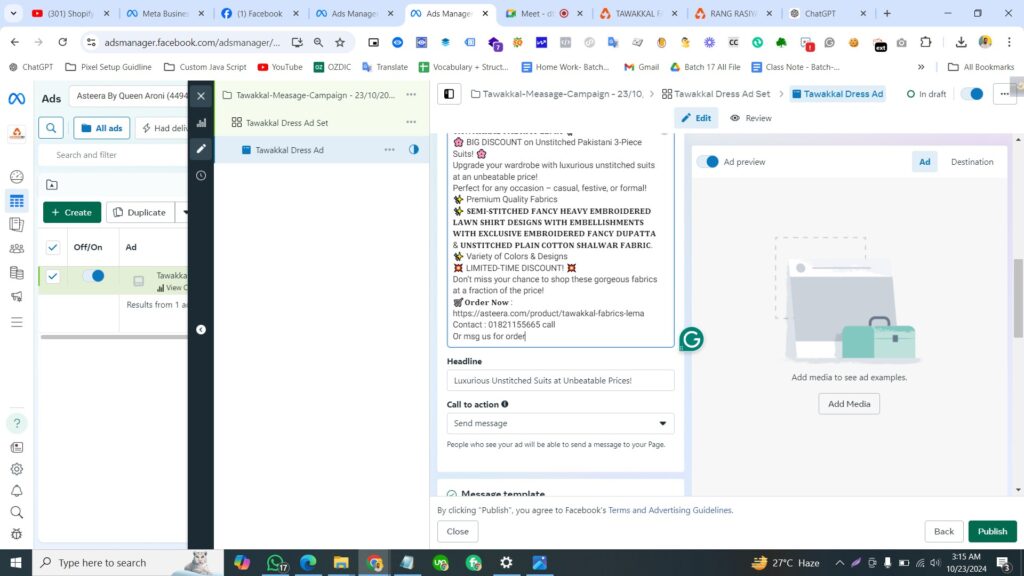The image size is (1024, 576).
Task: Select the Destination preview tab
Action: pos(972,161)
